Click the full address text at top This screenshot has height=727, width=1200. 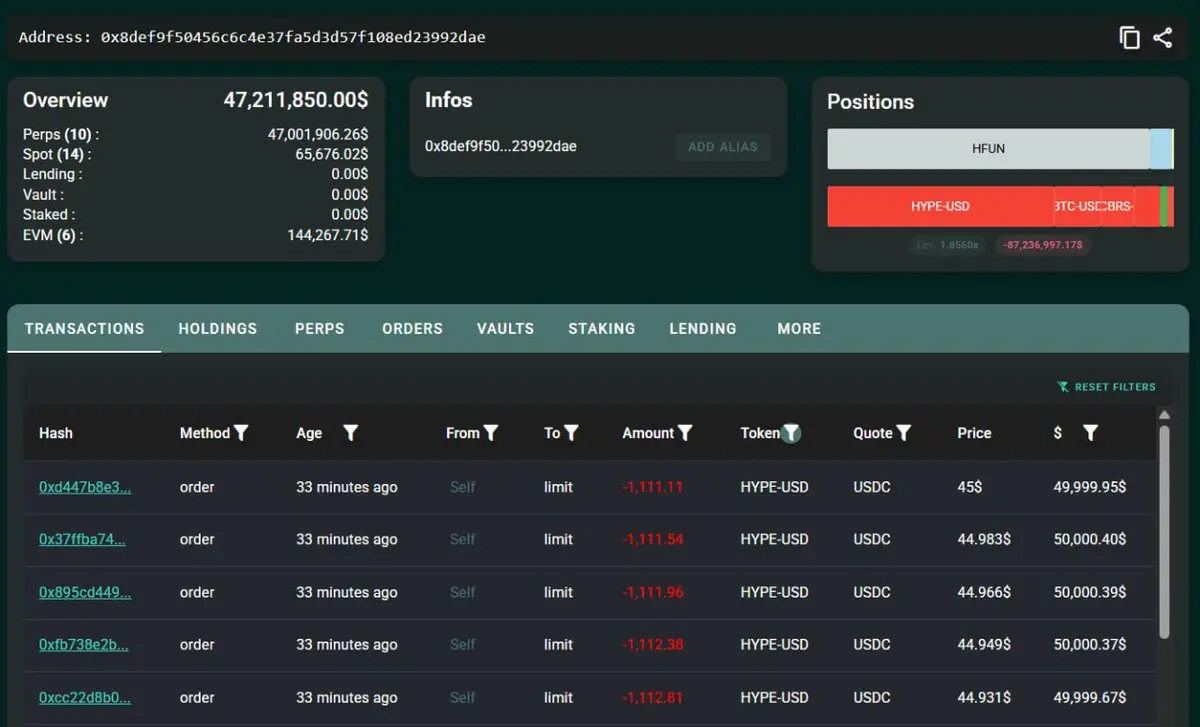(x=293, y=37)
